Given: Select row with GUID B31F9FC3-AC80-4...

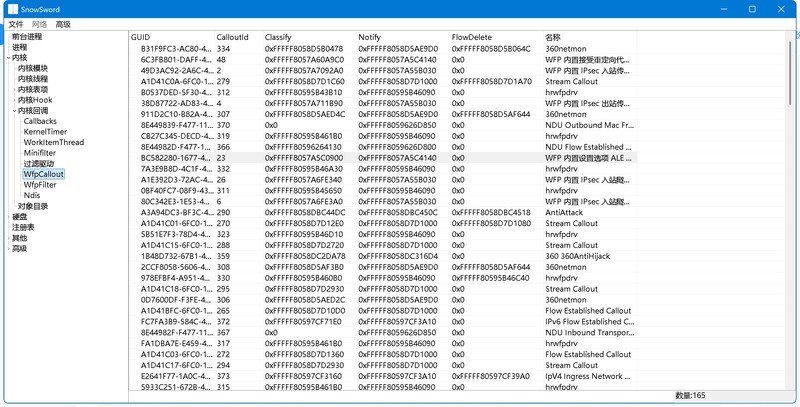Looking at the screenshot, I should coord(383,49).
